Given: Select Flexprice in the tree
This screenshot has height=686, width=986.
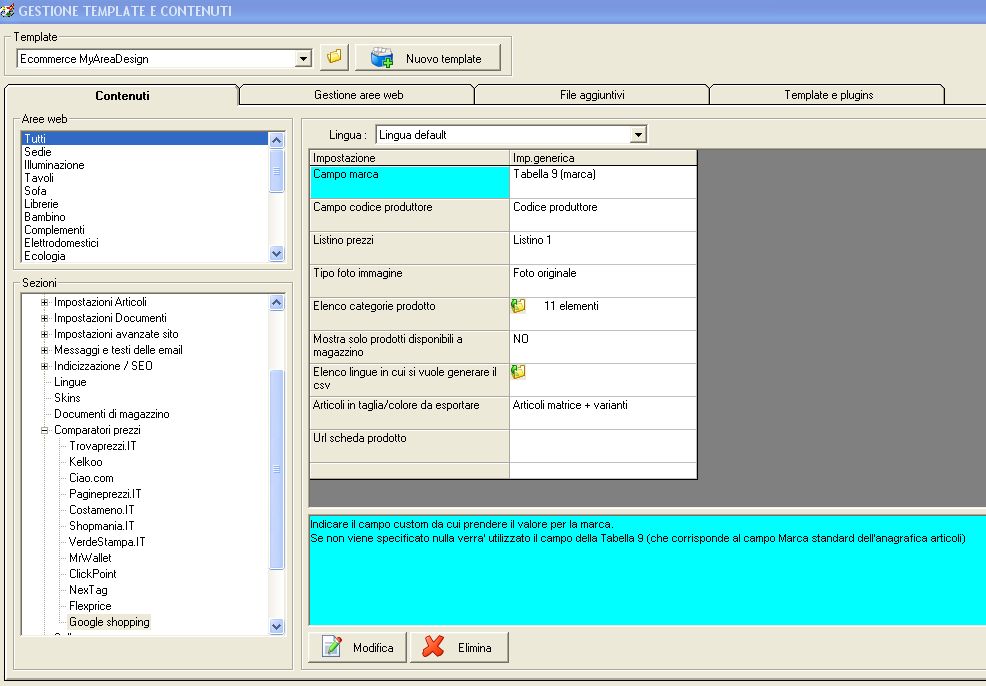Looking at the screenshot, I should [x=90, y=606].
